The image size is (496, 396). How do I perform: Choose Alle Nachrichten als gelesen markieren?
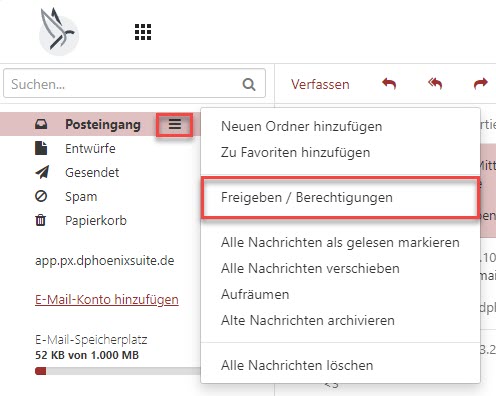pyautogui.click(x=340, y=242)
